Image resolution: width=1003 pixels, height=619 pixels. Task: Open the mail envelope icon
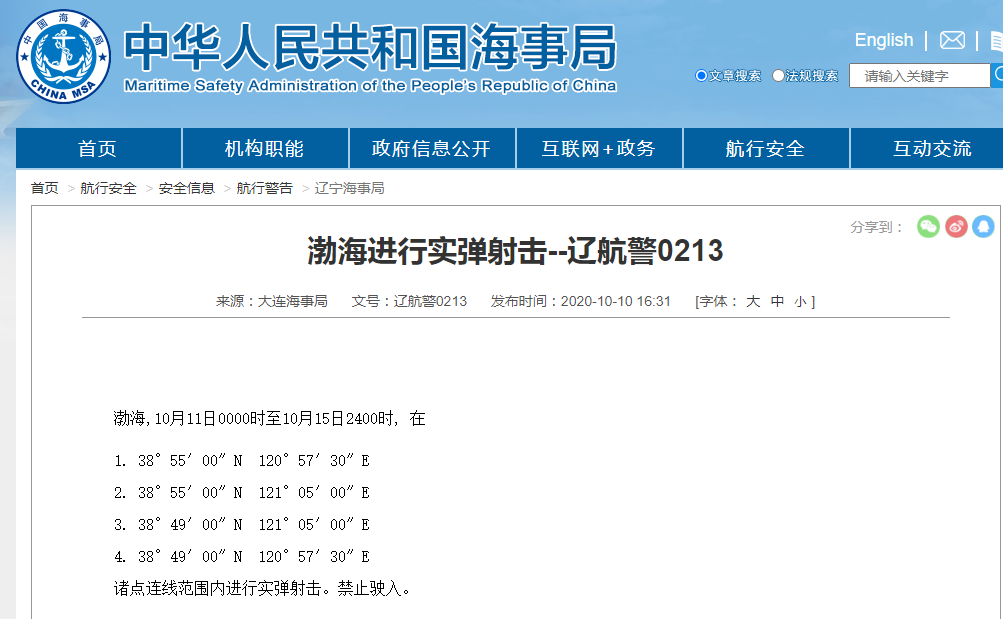pyautogui.click(x=951, y=40)
